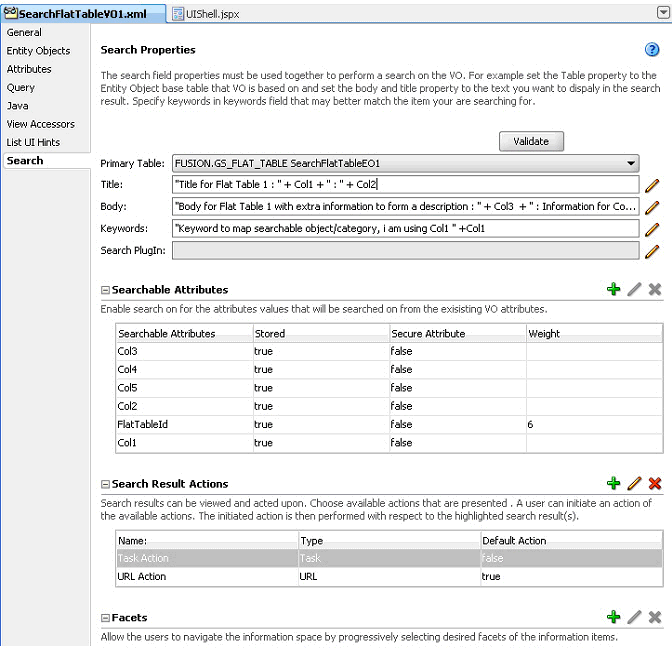Open the View Accessors page
Image resolution: width=672 pixels, height=650 pixels.
point(40,124)
